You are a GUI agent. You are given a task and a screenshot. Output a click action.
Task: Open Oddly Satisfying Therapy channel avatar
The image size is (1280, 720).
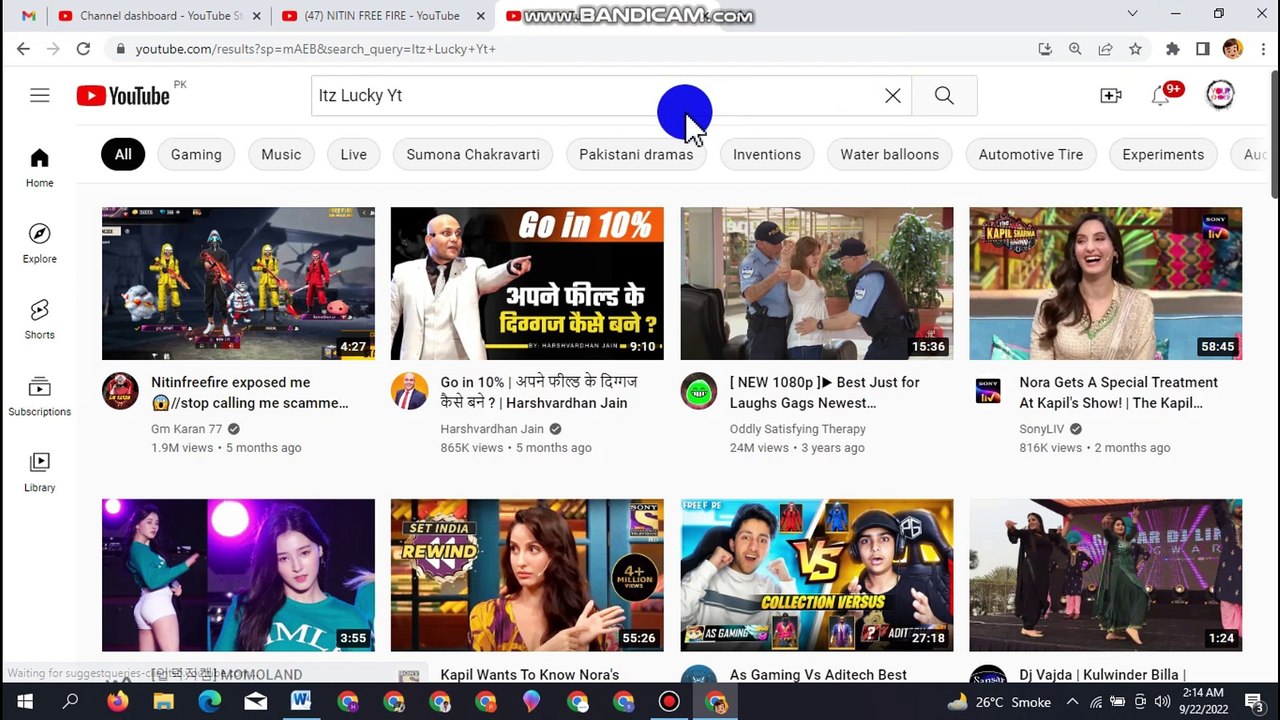[x=699, y=391]
